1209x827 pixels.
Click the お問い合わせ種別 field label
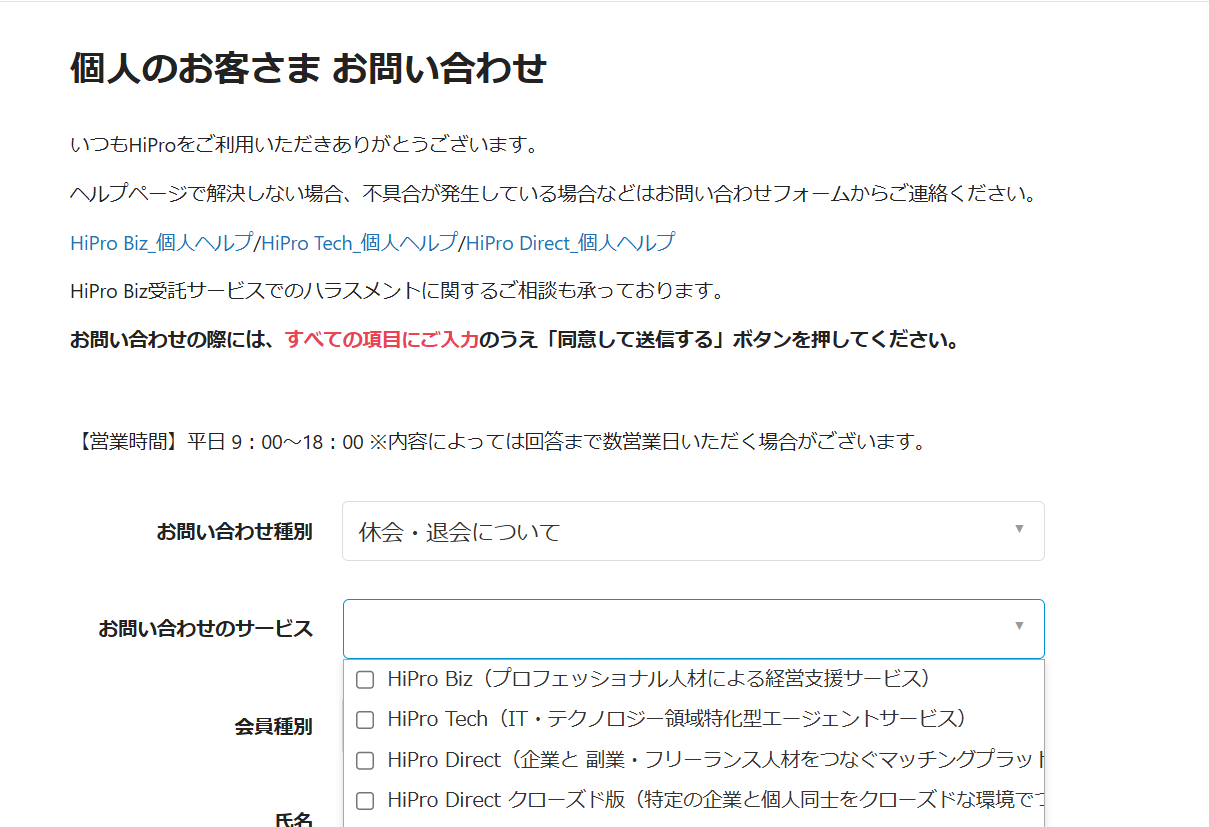click(234, 531)
